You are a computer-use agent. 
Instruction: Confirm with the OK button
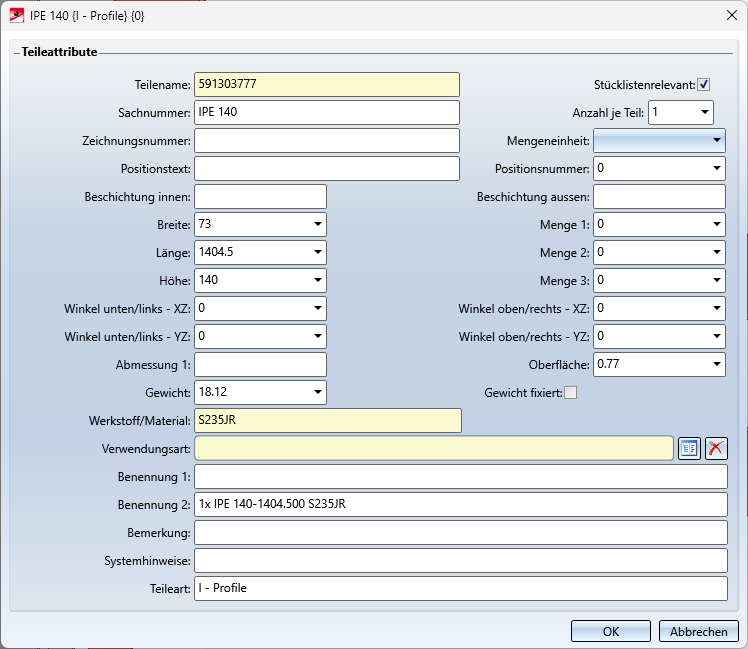click(610, 631)
